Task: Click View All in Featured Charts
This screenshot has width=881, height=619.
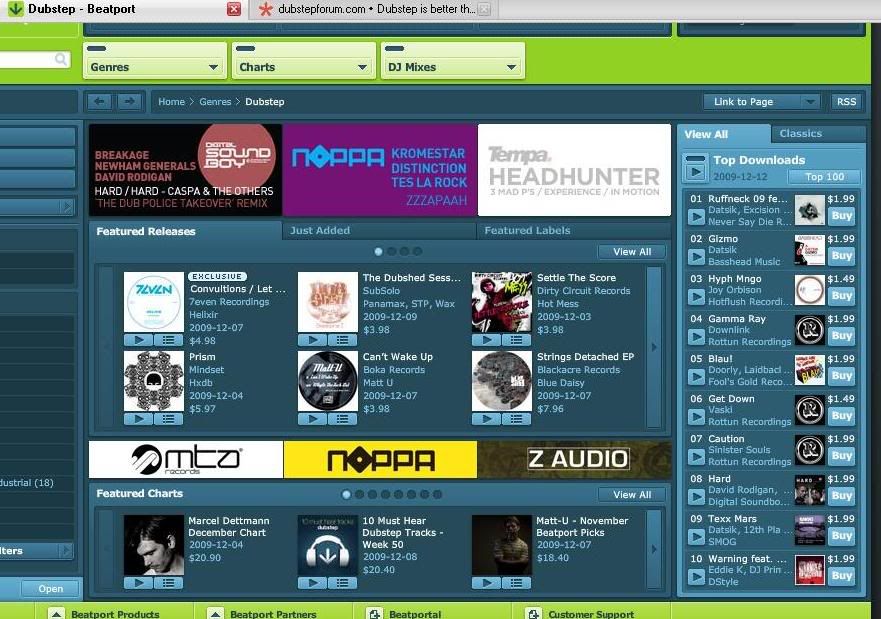Action: coord(632,495)
